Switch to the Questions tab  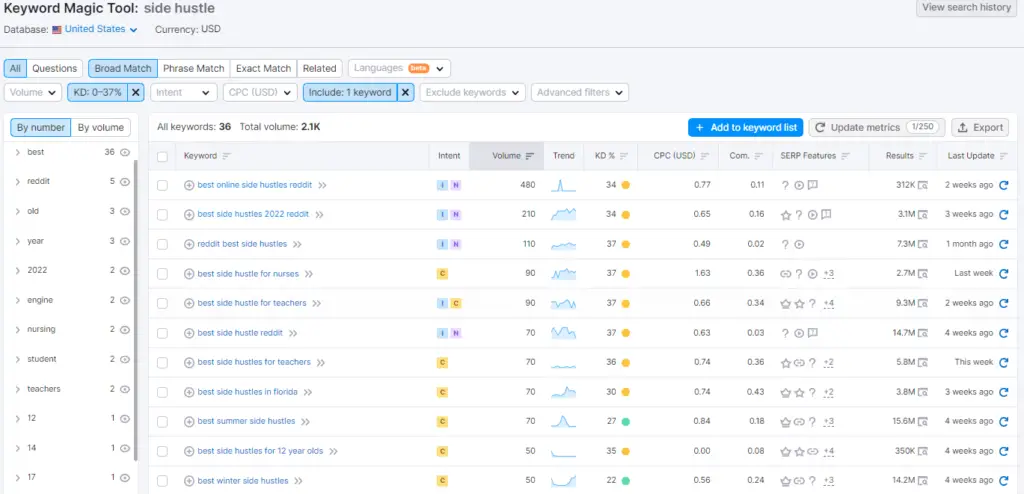55,68
